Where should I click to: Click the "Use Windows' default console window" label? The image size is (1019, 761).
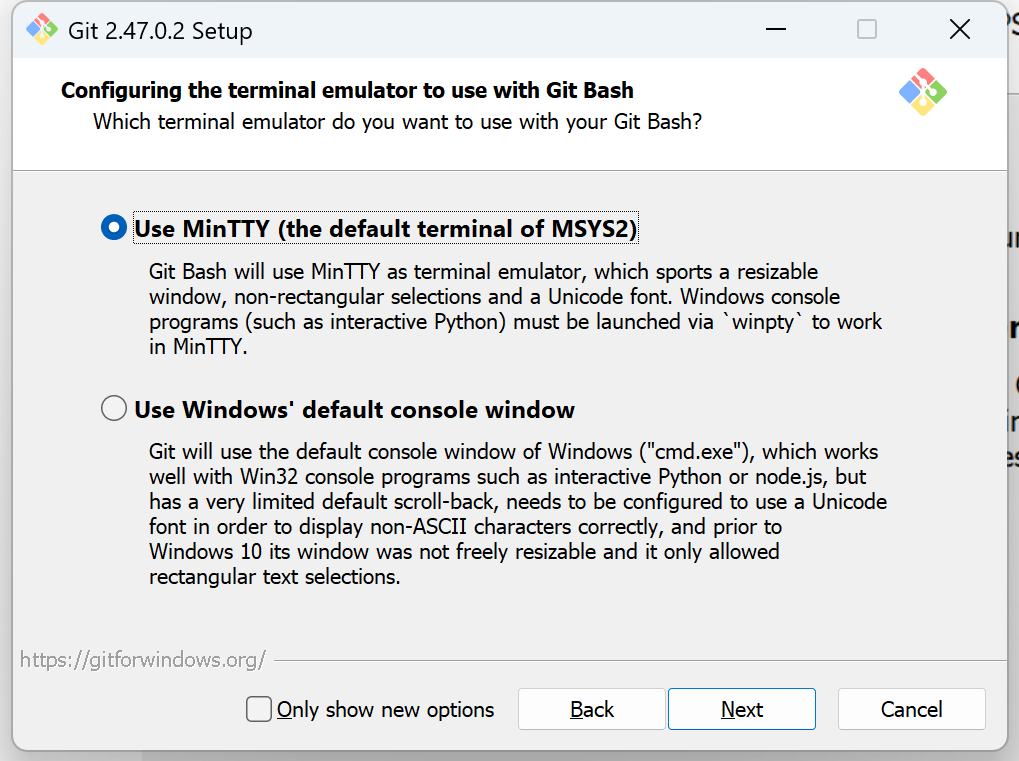coord(354,410)
